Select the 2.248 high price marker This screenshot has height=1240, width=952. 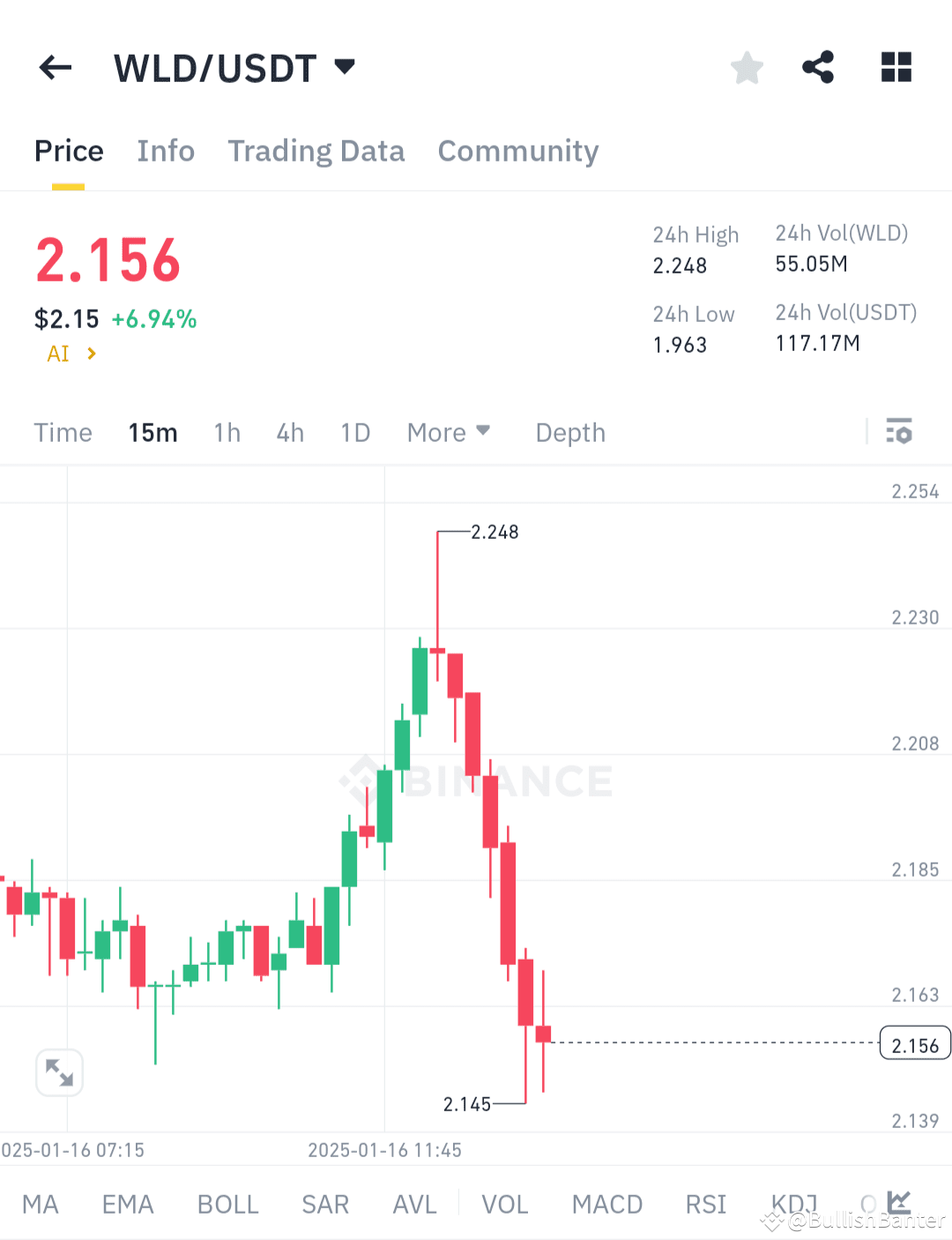click(x=495, y=532)
